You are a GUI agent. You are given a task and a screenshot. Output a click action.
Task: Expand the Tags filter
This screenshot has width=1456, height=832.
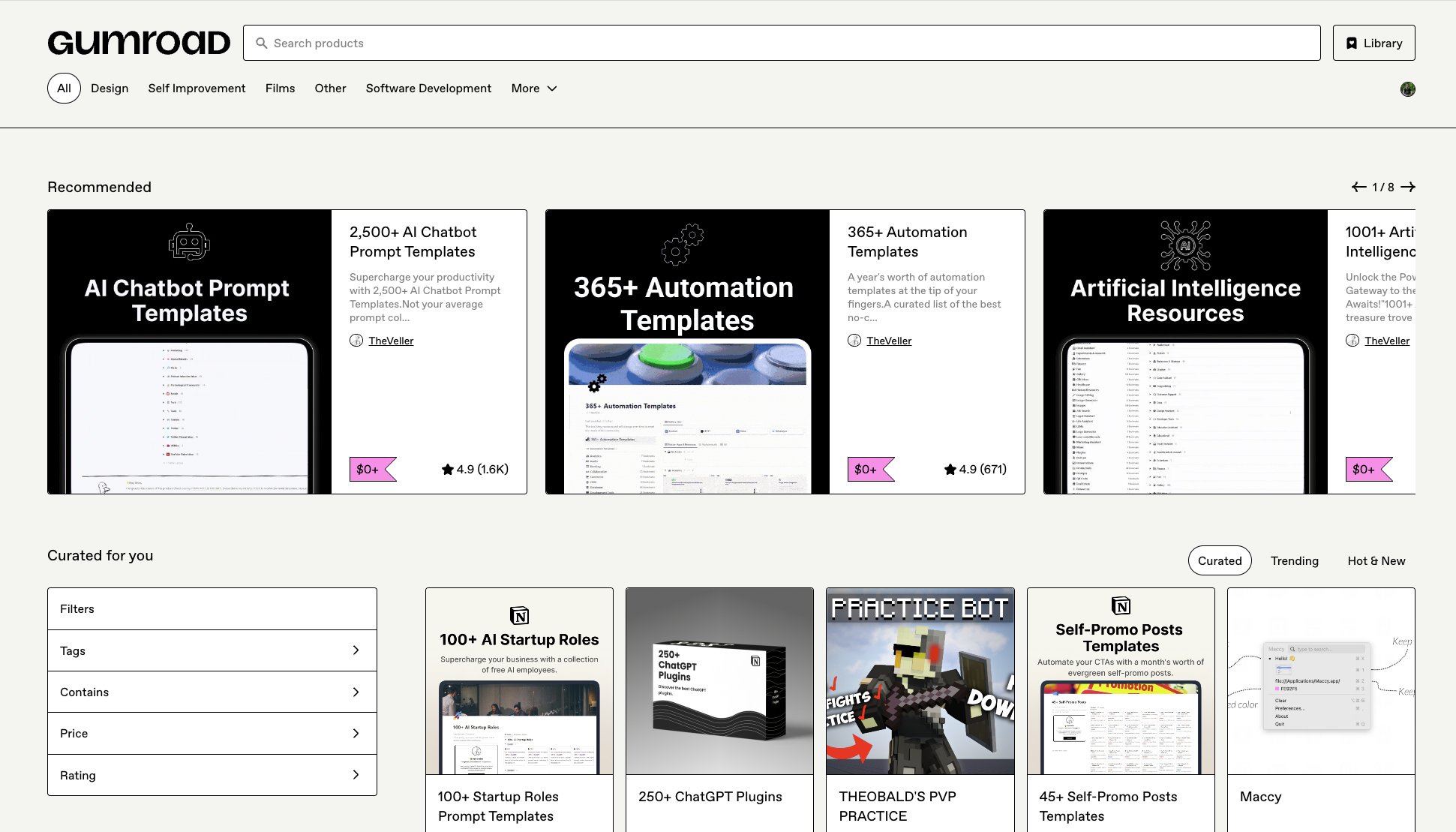tap(212, 650)
